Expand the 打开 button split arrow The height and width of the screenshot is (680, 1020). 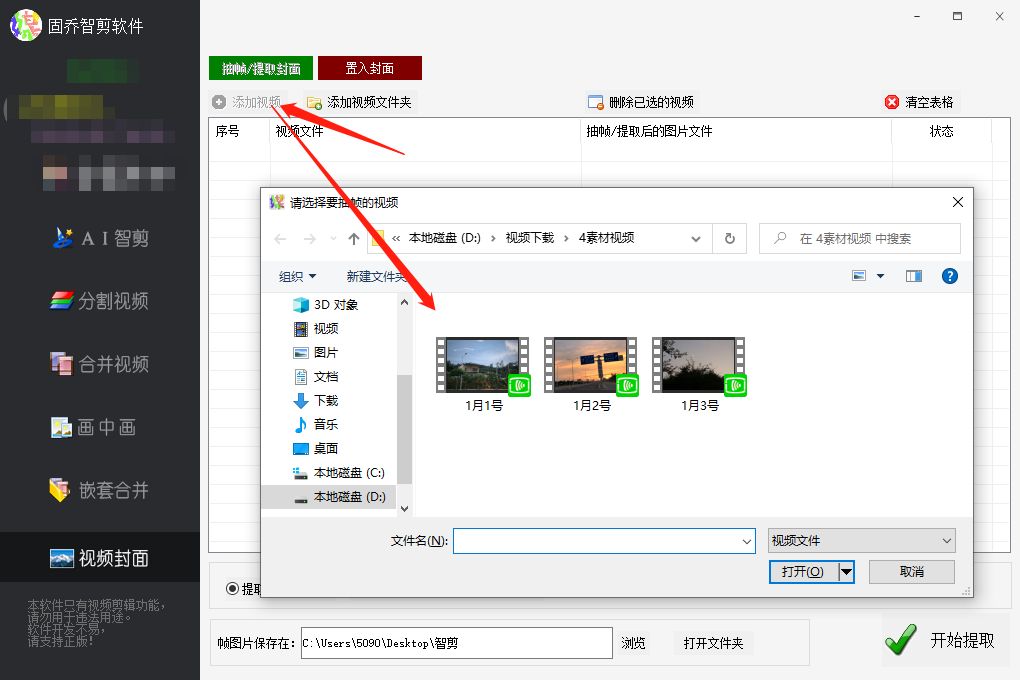point(846,572)
